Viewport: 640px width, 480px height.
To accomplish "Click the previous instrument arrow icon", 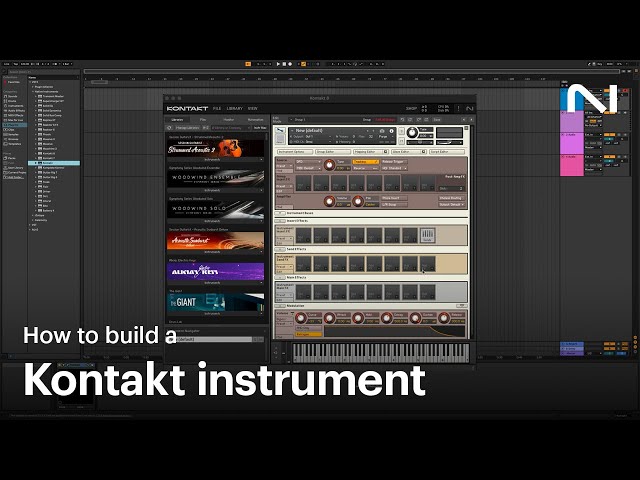I will coord(464,120).
